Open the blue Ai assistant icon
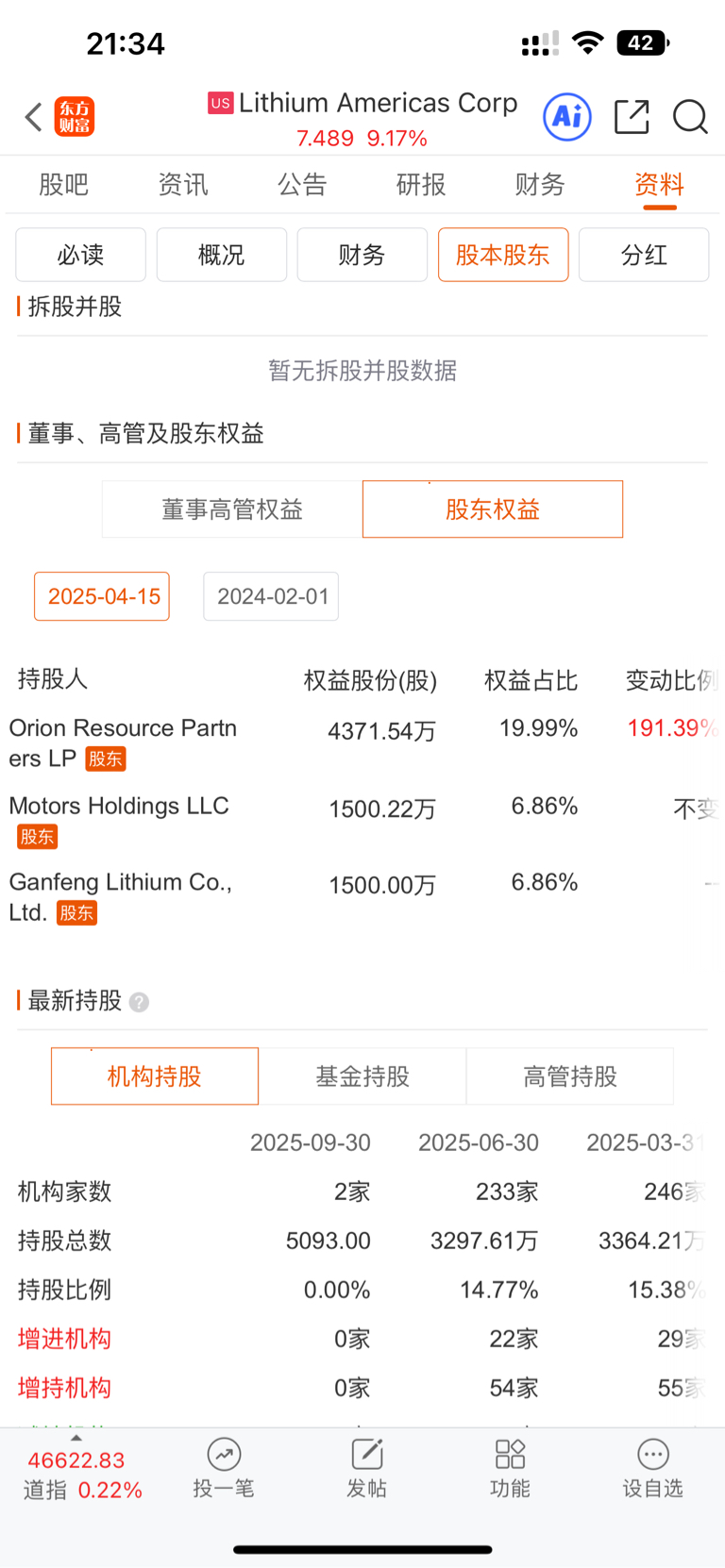The height and width of the screenshot is (1568, 725). (567, 117)
